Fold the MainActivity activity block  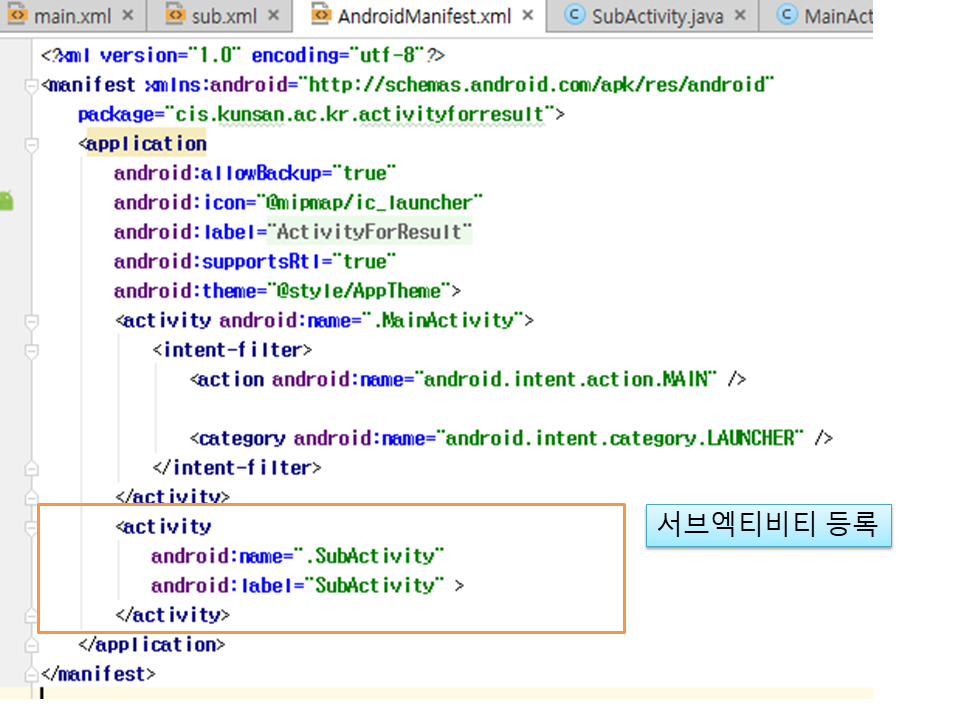coord(32,321)
